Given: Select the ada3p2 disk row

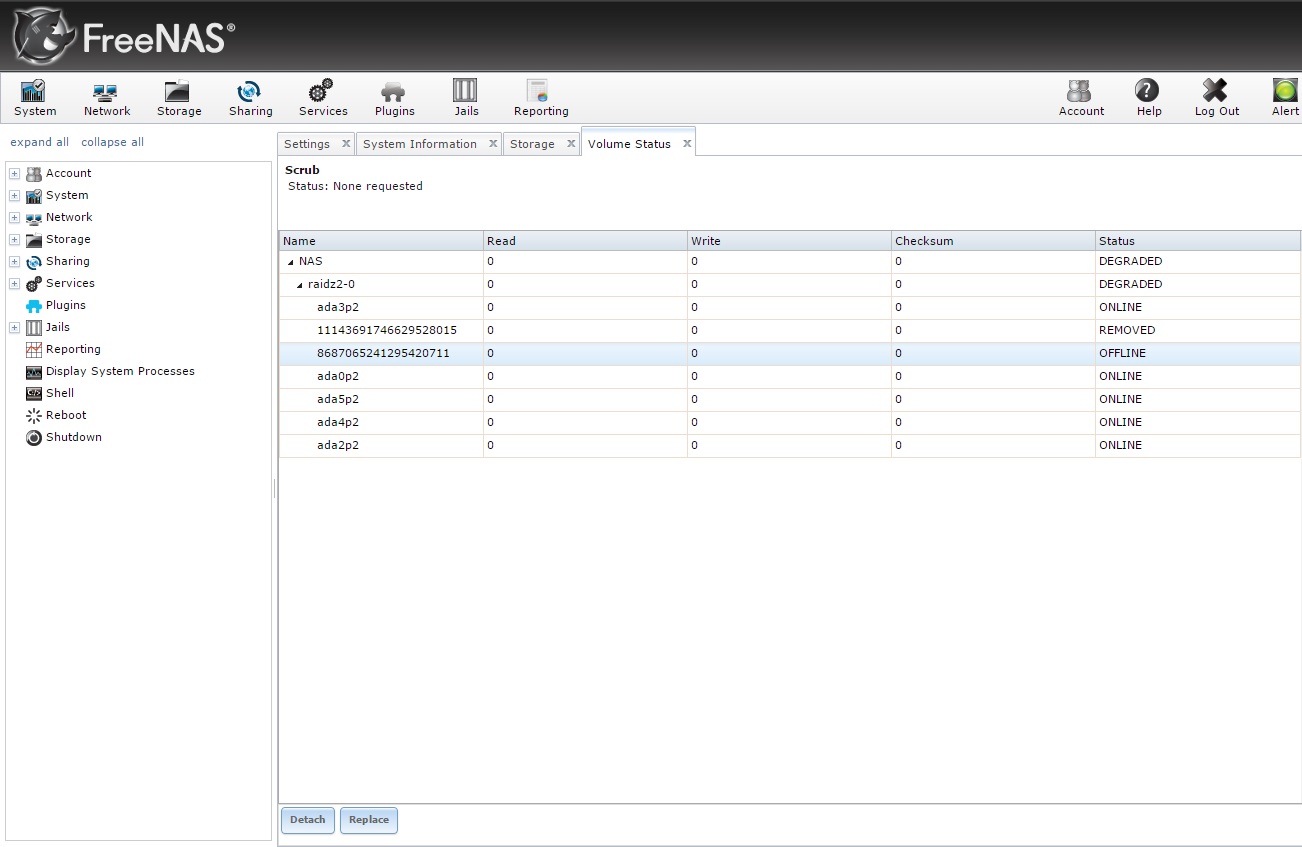Looking at the screenshot, I should [790, 308].
